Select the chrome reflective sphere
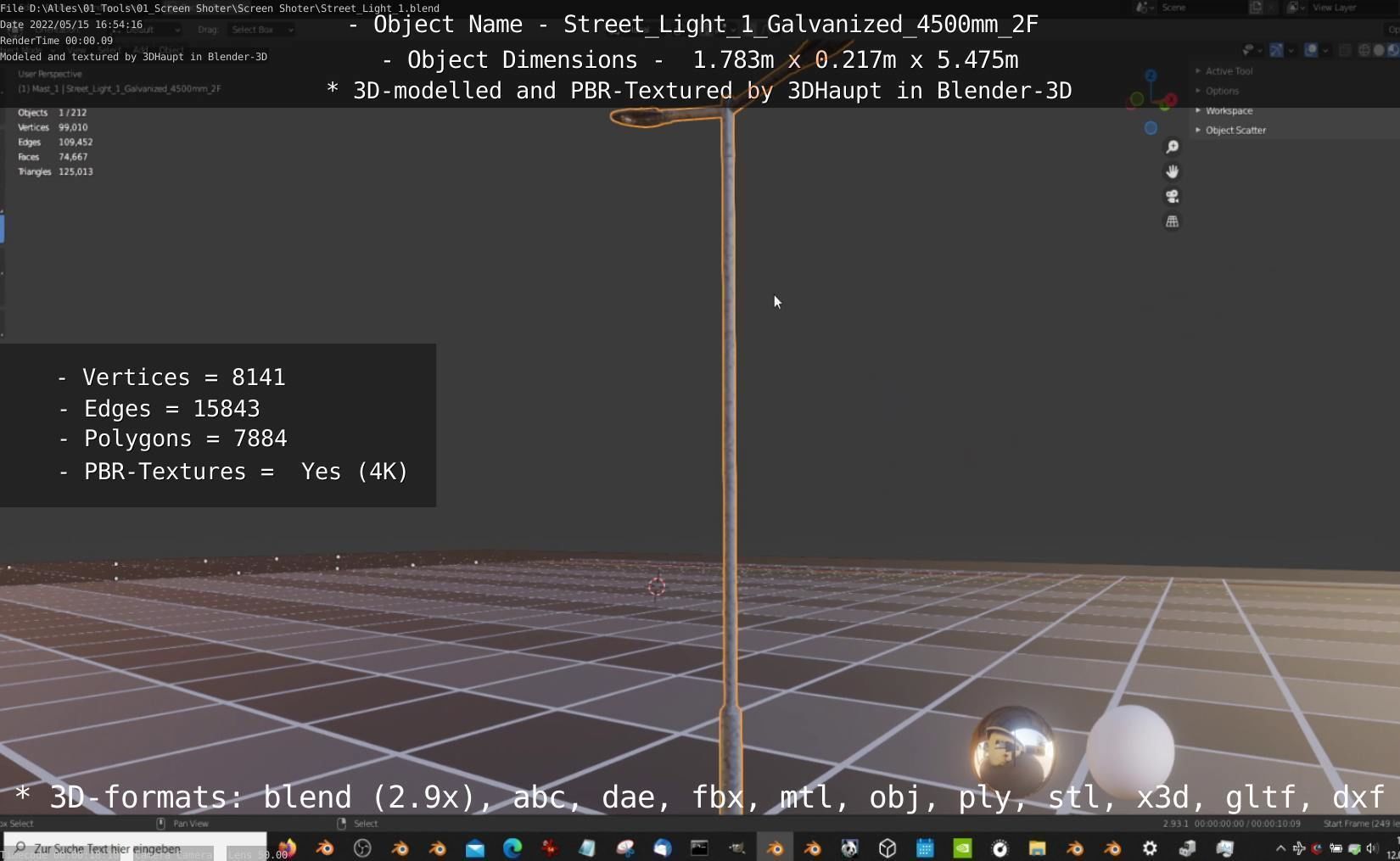This screenshot has width=1400, height=861. coord(1013,749)
